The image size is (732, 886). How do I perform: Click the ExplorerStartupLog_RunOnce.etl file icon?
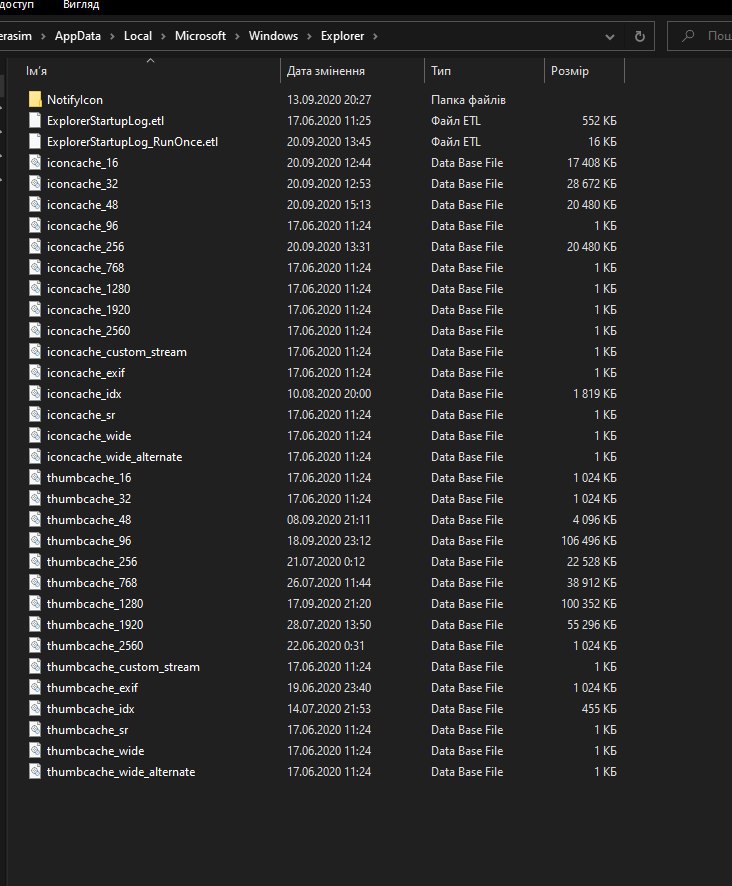click(35, 142)
